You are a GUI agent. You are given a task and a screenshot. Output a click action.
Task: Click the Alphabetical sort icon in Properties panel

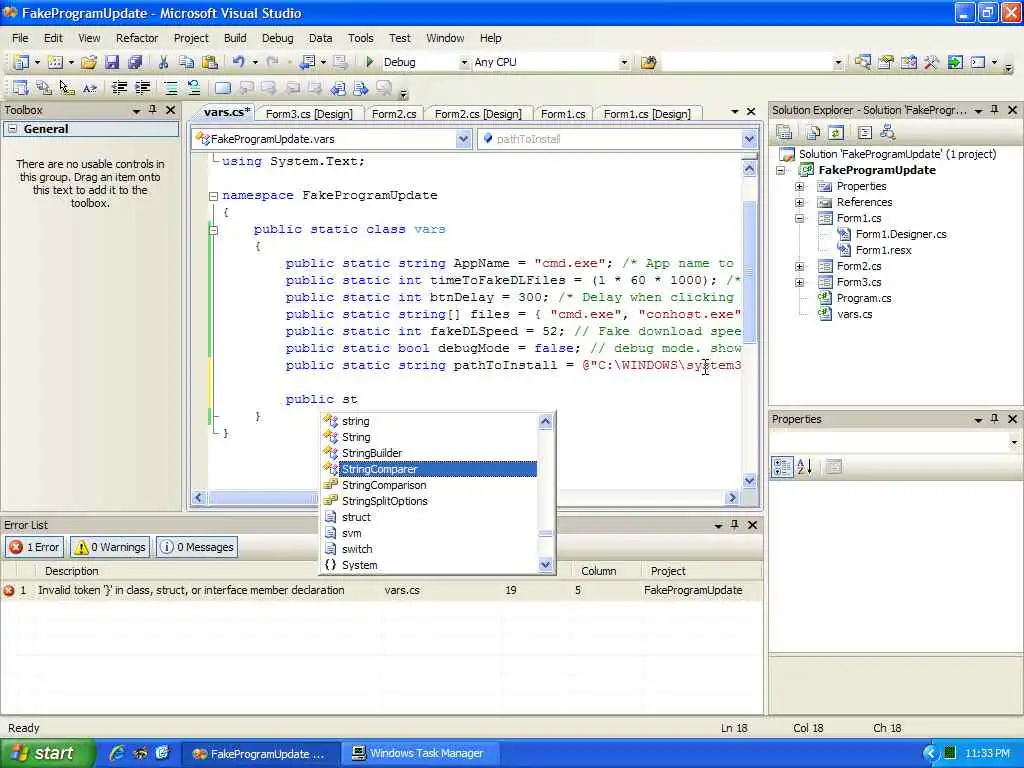tap(805, 467)
